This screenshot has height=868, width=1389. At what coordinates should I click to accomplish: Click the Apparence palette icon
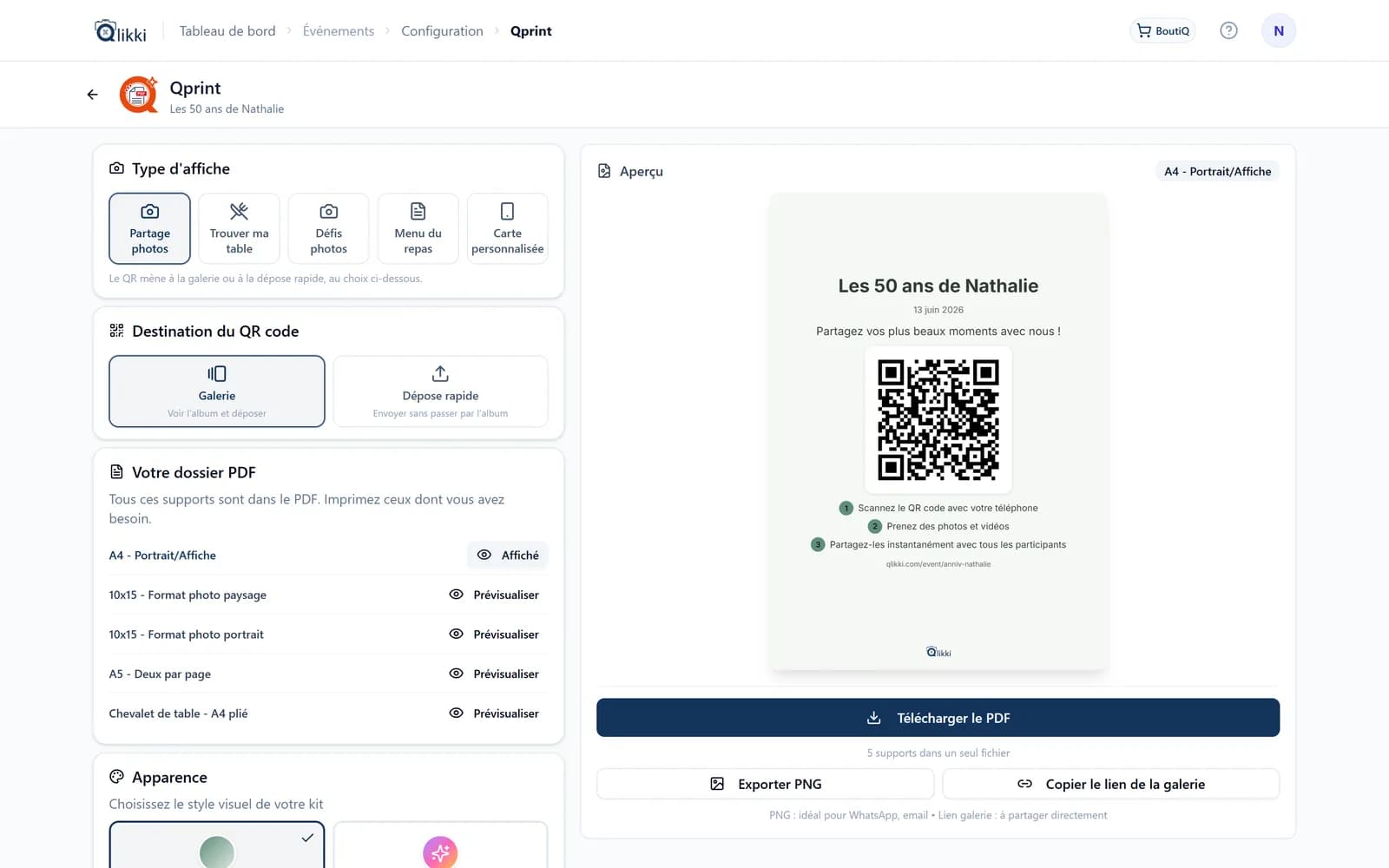pyautogui.click(x=116, y=777)
